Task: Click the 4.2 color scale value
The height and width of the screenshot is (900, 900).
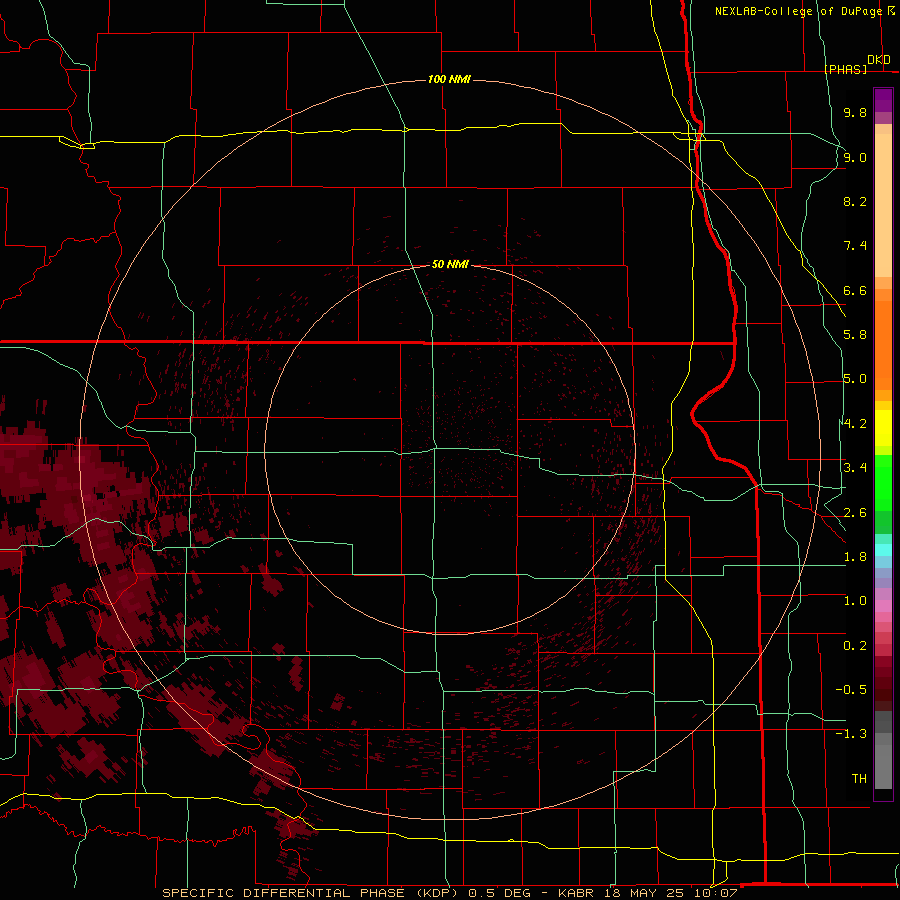Action: [855, 424]
